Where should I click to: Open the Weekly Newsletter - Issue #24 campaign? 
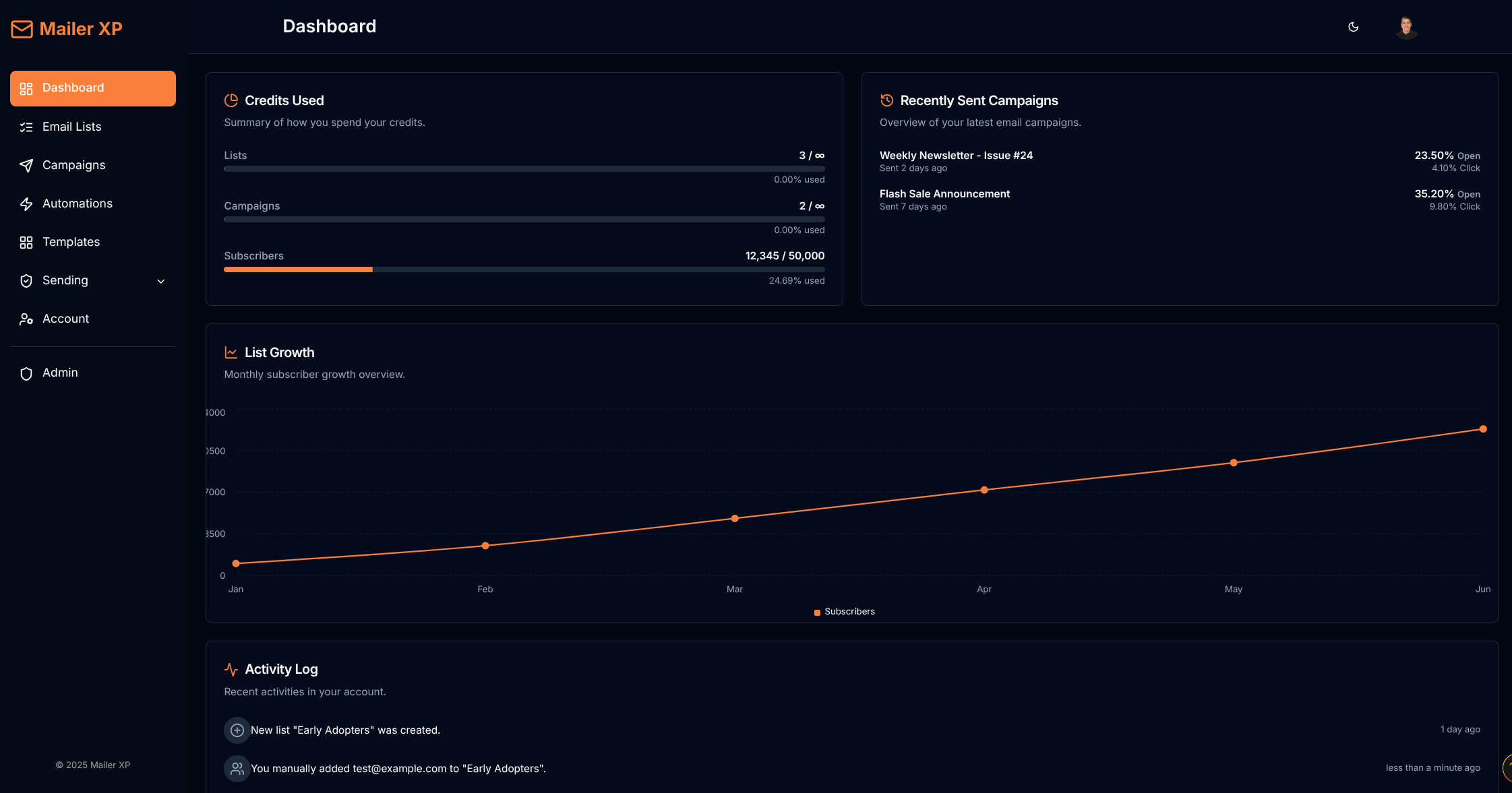[957, 155]
